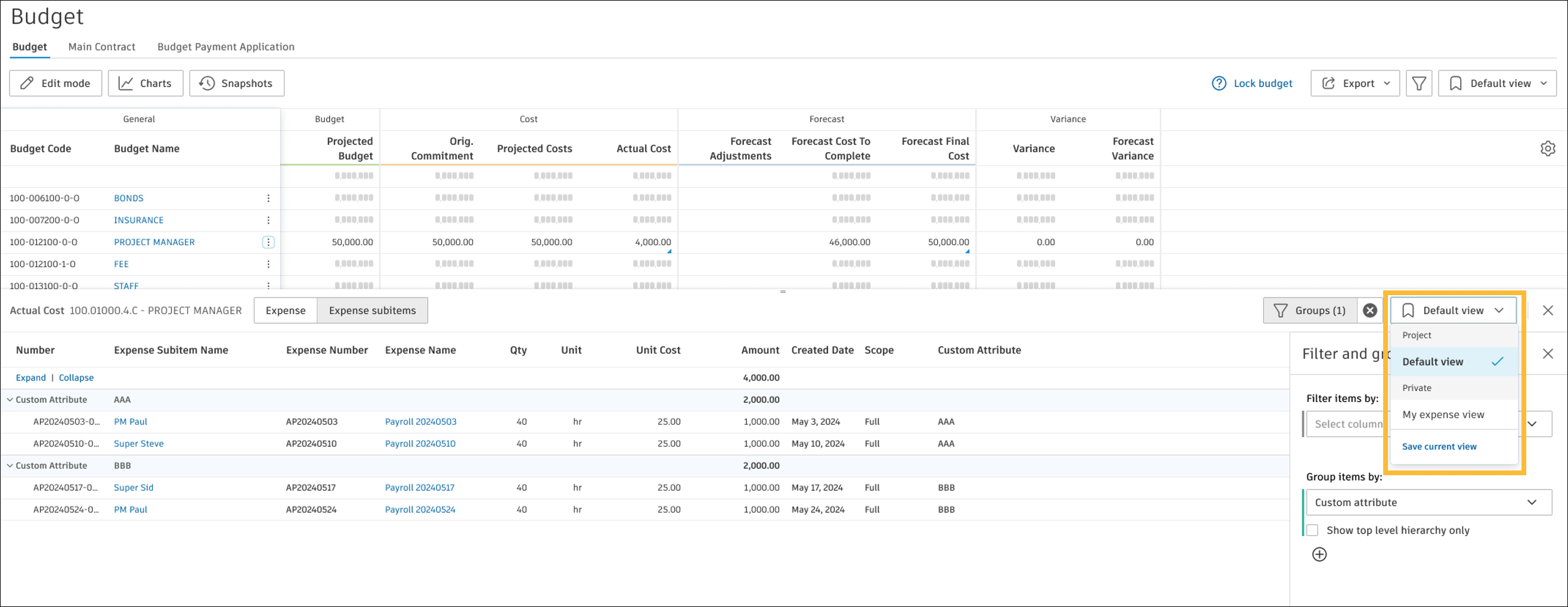Viewport: 1568px width, 607px height.
Task: Click the Groups (1) filter button
Action: click(1310, 311)
